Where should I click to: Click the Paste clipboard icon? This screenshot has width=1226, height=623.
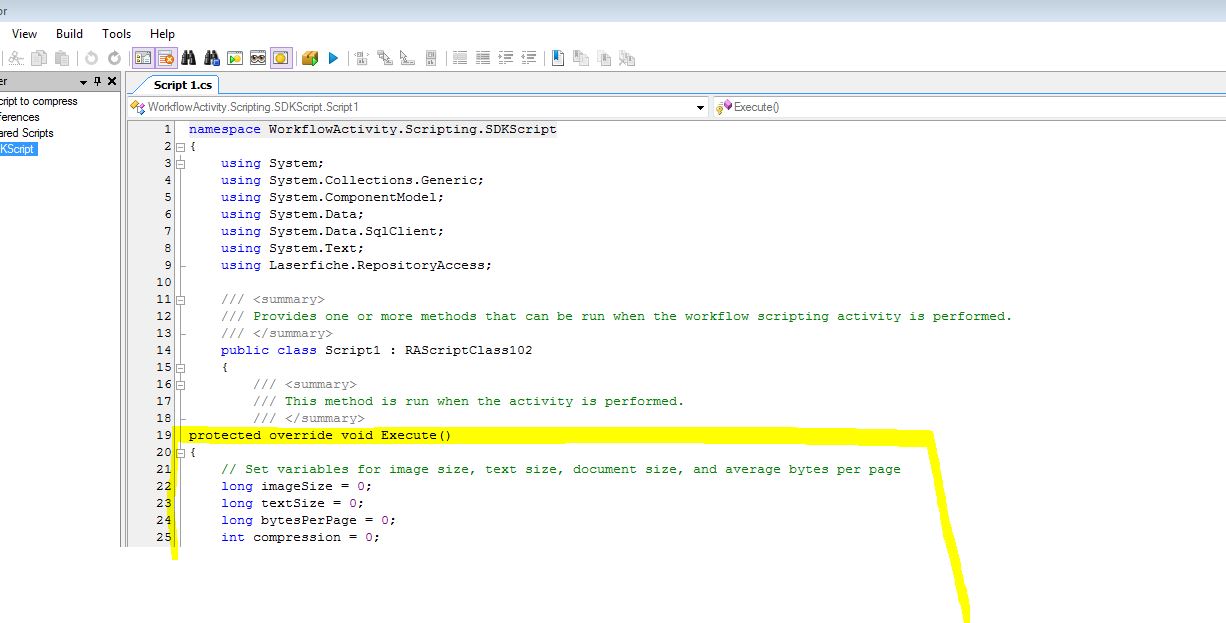62,58
